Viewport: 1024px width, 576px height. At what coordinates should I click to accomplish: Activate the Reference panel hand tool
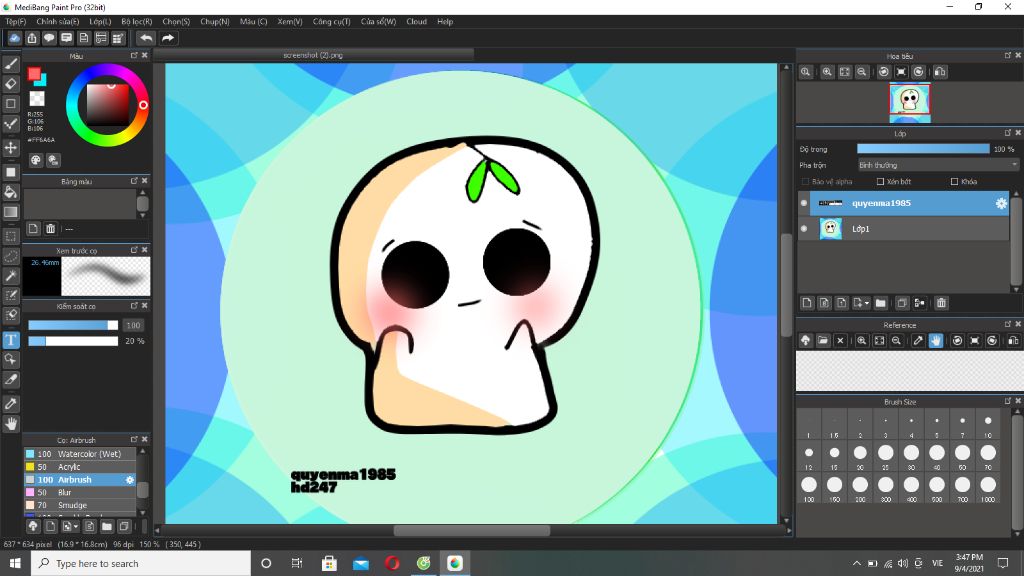[936, 340]
